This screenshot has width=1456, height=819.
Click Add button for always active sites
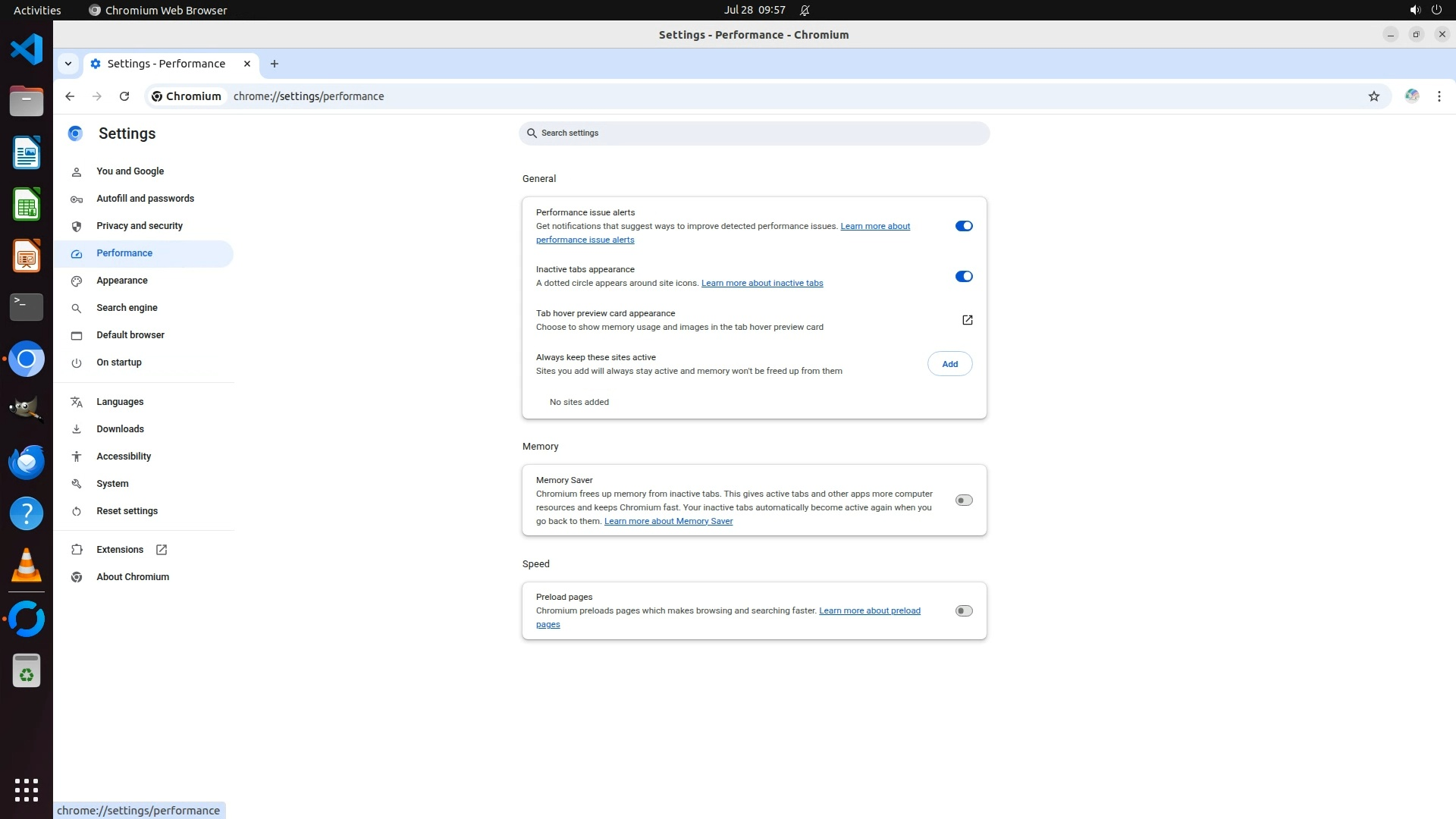tap(949, 364)
